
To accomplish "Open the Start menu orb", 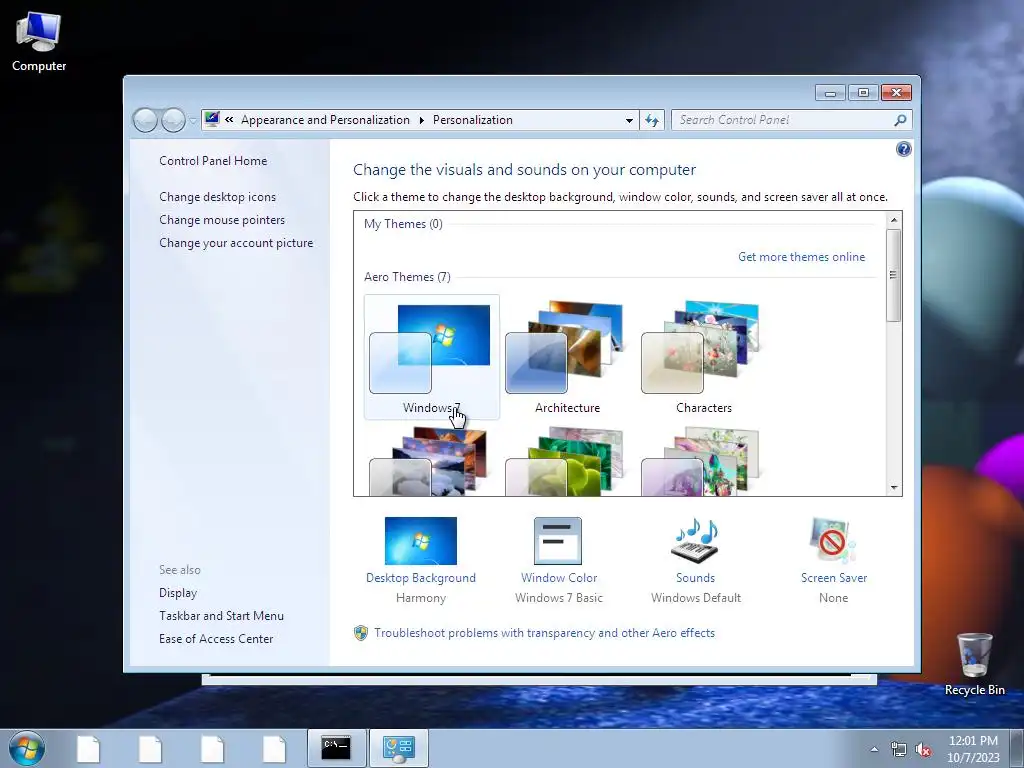I will [x=27, y=748].
